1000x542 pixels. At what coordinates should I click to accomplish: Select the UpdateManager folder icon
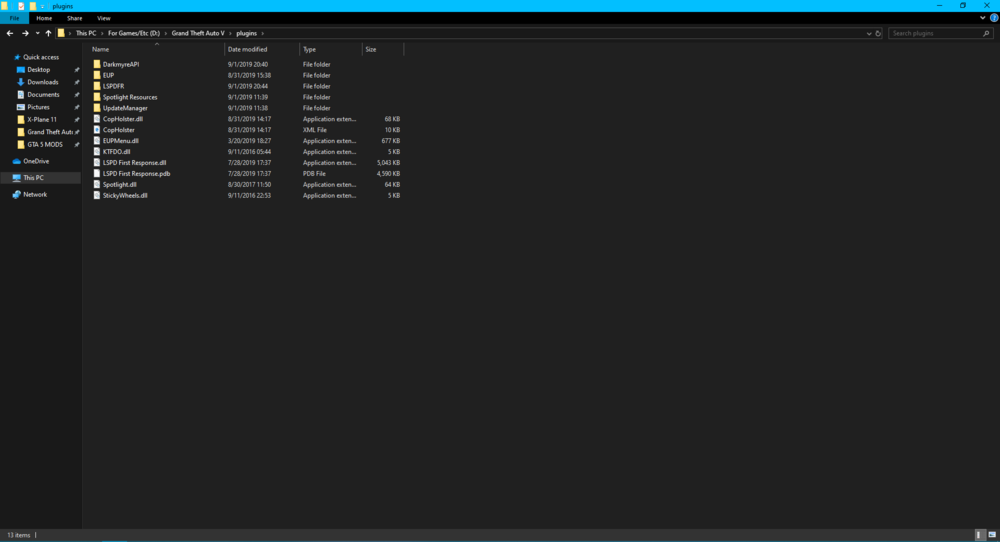(x=97, y=108)
